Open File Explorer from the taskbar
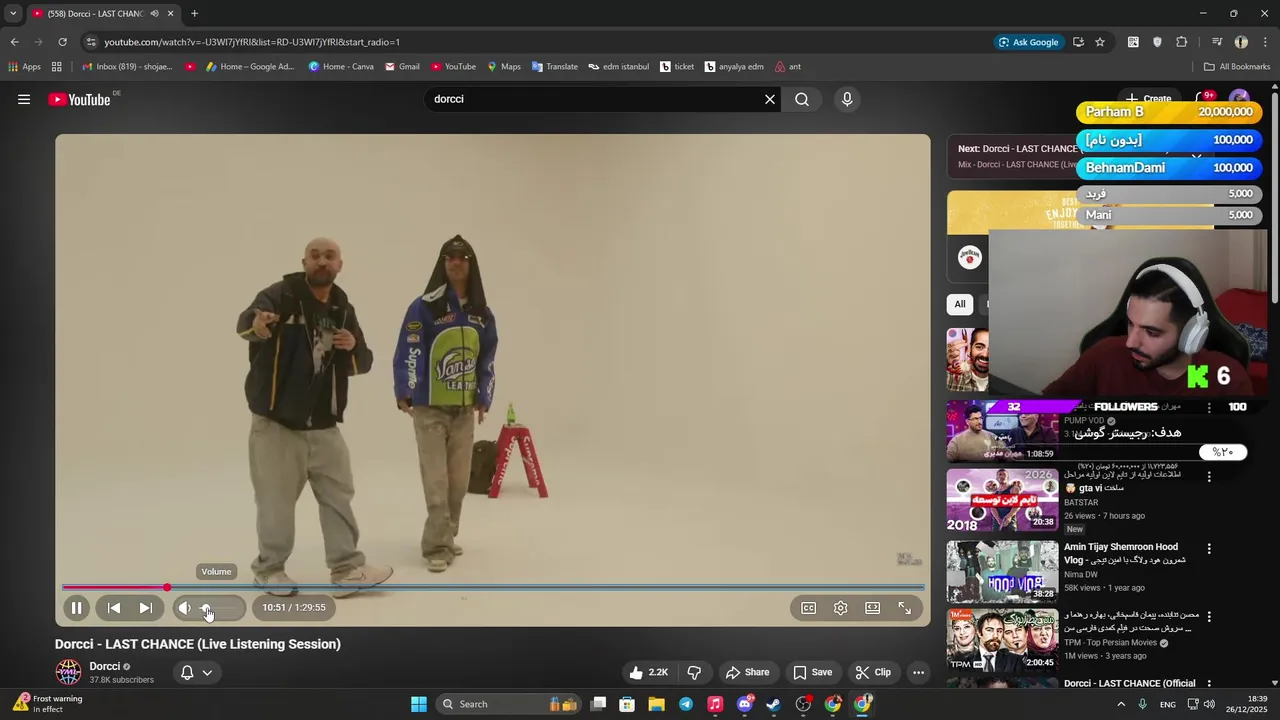 pyautogui.click(x=657, y=704)
